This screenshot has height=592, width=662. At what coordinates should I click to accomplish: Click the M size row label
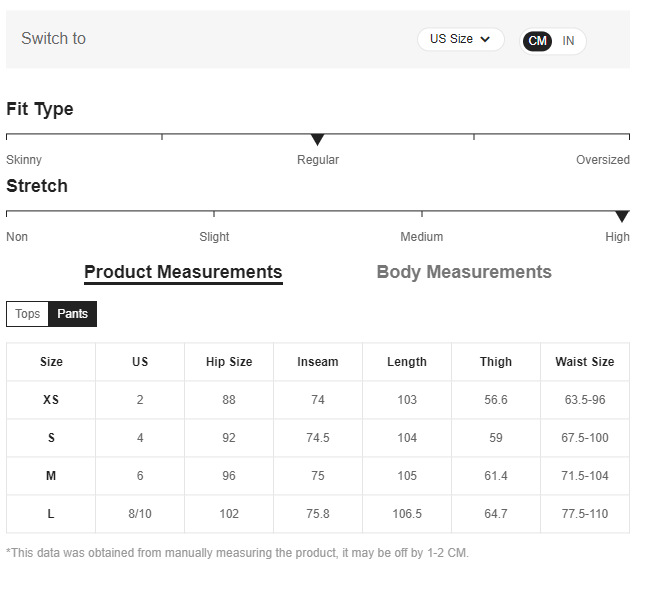(51, 476)
